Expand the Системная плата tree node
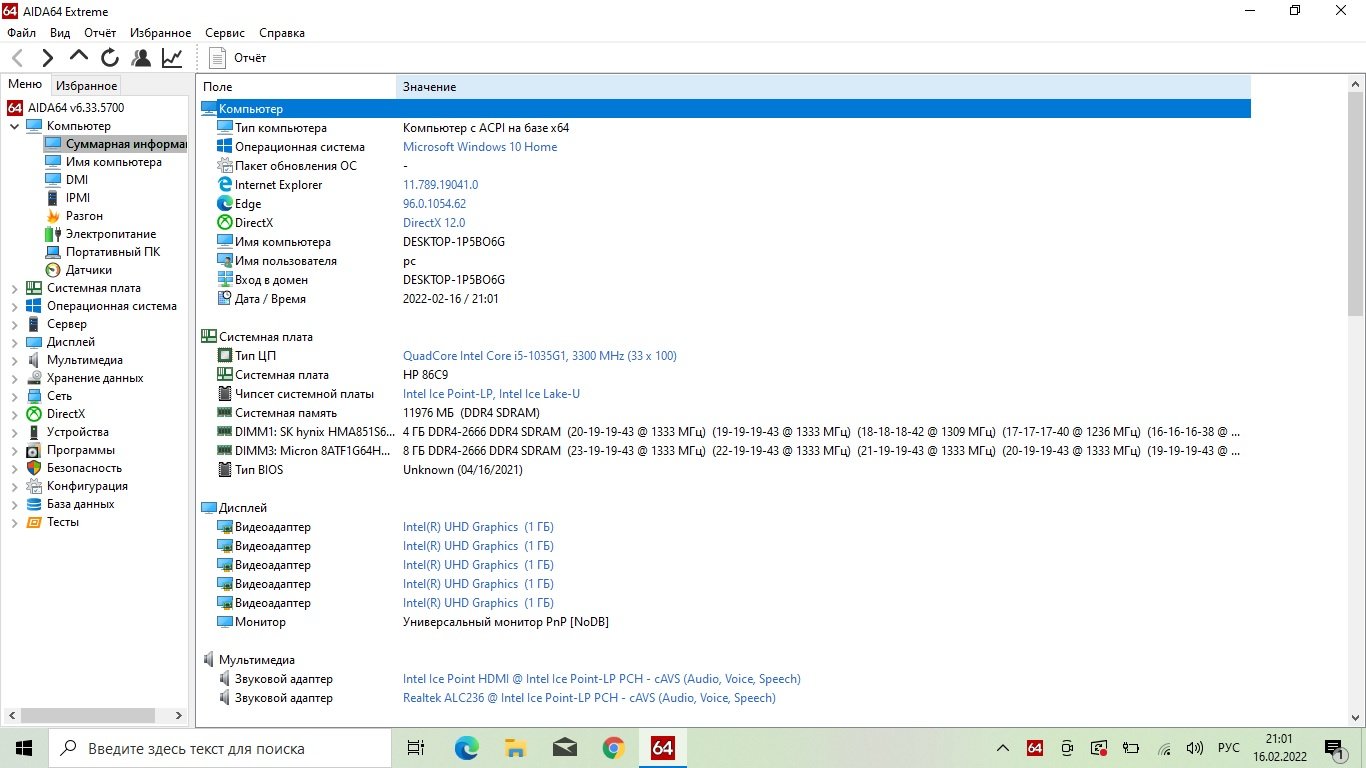 click(14, 289)
